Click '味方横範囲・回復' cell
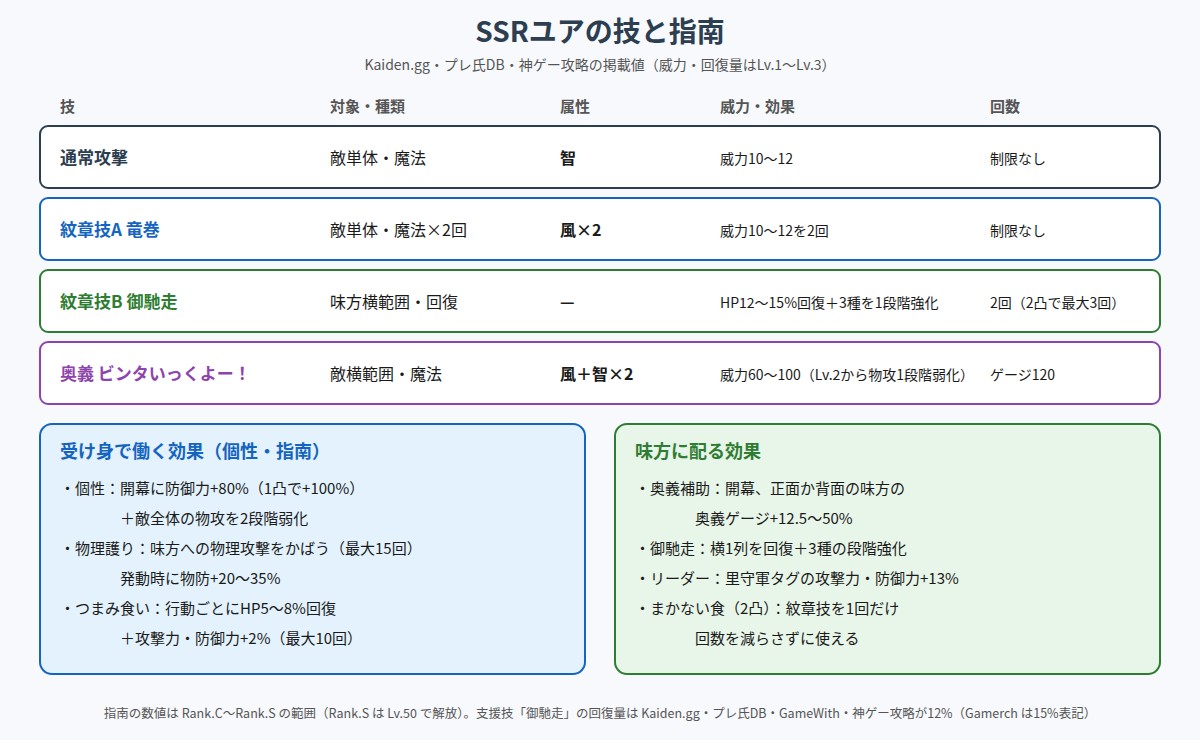The image size is (1200, 740). [x=394, y=302]
